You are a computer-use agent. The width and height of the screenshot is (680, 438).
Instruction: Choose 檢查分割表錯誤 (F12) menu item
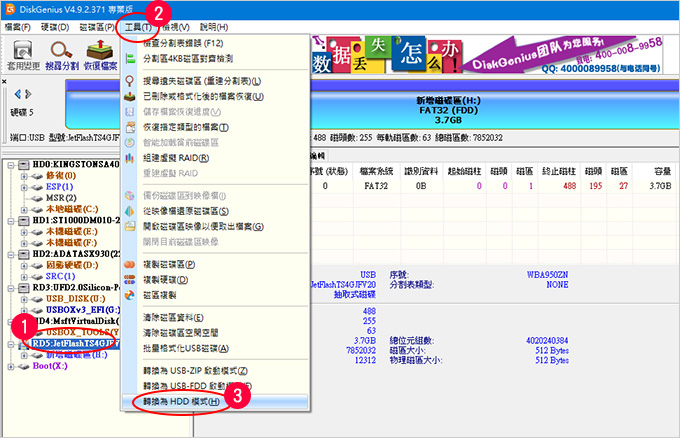pyautogui.click(x=215, y=43)
